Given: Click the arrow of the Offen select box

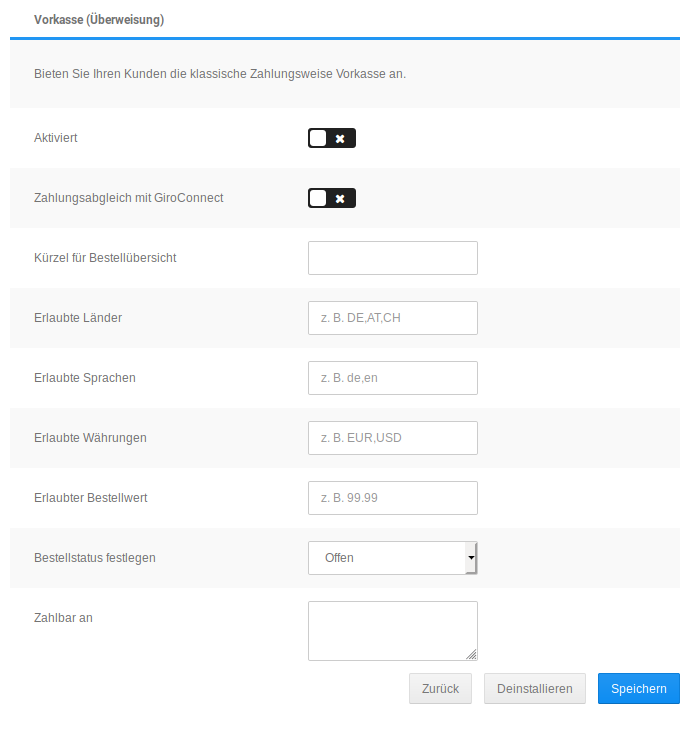Looking at the screenshot, I should pyautogui.click(x=471, y=558).
